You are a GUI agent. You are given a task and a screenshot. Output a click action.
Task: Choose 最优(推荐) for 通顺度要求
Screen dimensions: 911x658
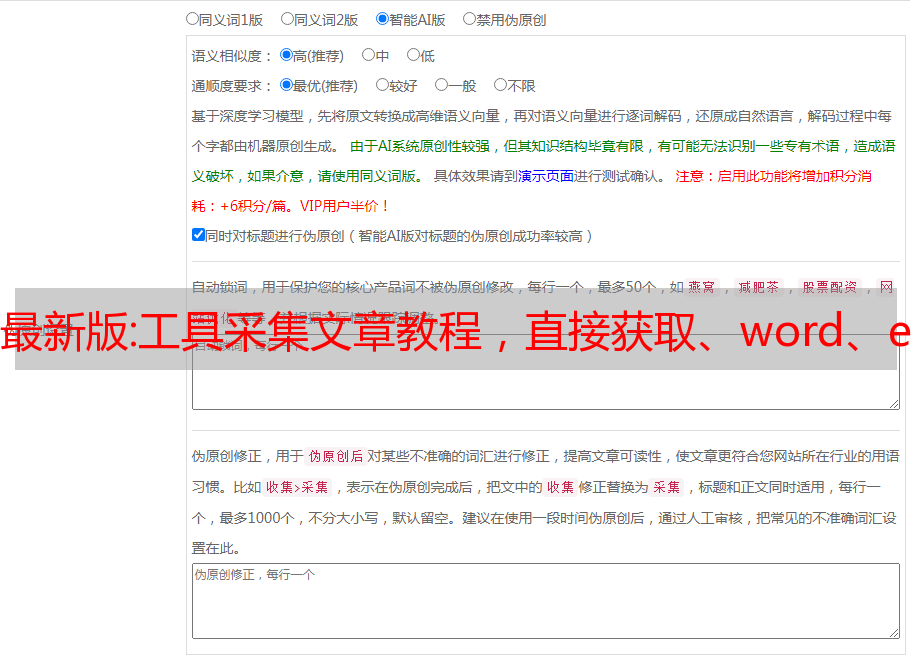point(286,86)
